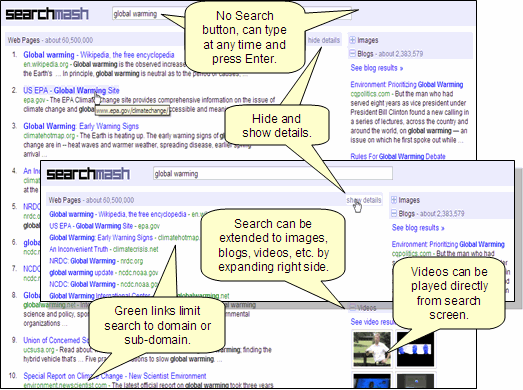Image resolution: width=523 pixels, height=390 pixels.
Task: Open 'global warming update' result in front window
Action: tap(81, 273)
